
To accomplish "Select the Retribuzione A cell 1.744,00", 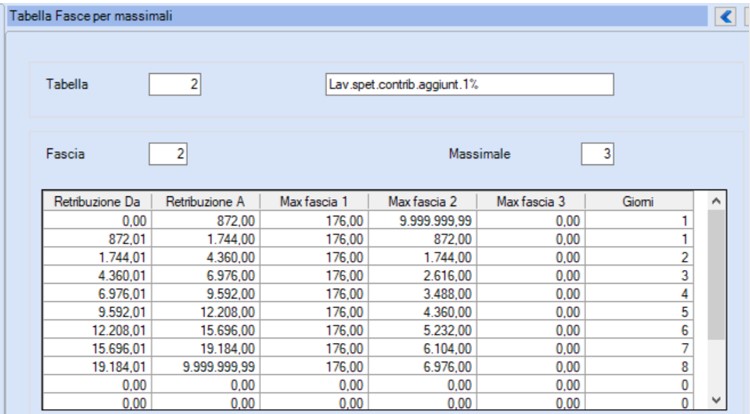I will (x=205, y=239).
